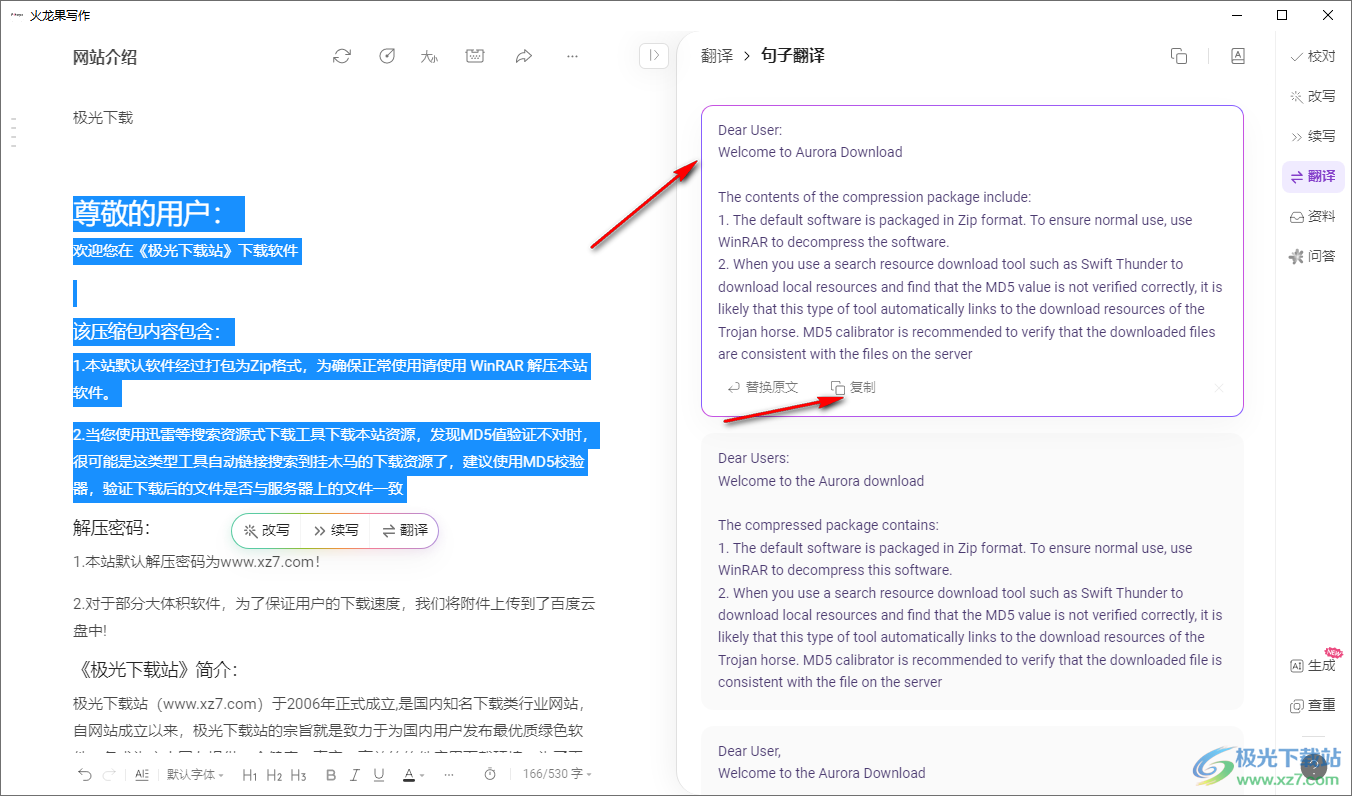The height and width of the screenshot is (796, 1352).
Task: Click the language setting A icon in panel
Action: [1237, 56]
